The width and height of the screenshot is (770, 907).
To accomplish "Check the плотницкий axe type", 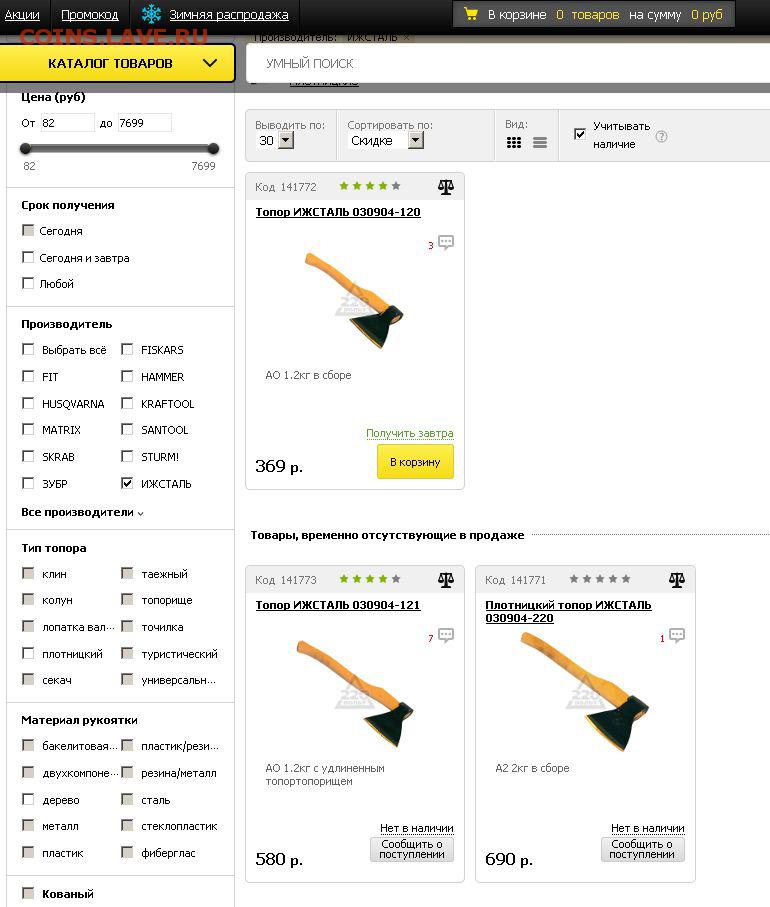I will coord(28,653).
